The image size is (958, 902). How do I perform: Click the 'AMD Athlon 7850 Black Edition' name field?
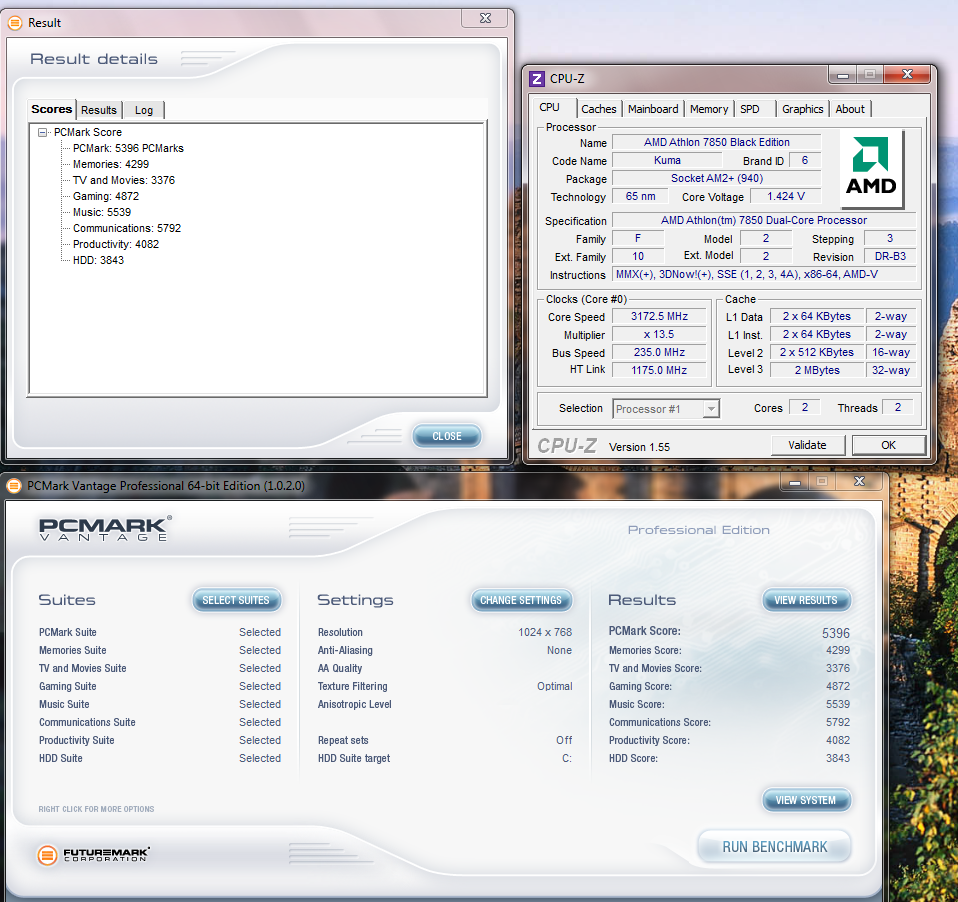pyautogui.click(x=717, y=142)
